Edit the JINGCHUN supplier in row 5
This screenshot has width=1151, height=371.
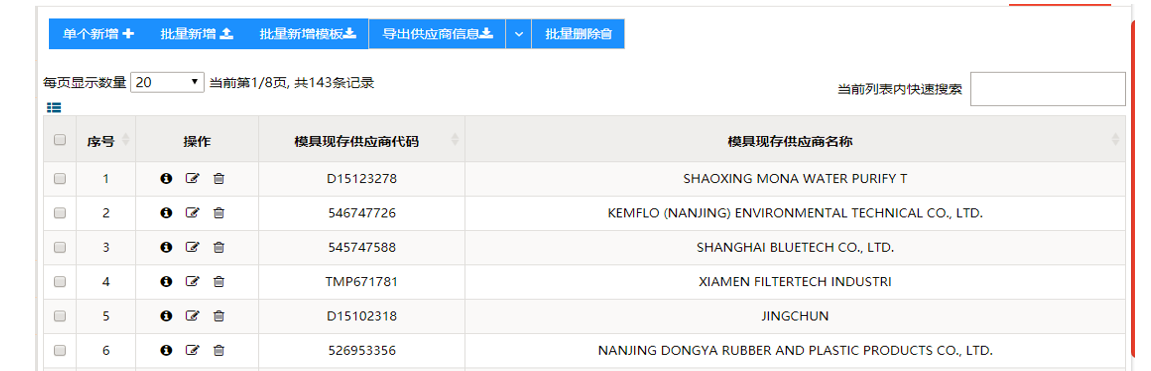point(192,316)
